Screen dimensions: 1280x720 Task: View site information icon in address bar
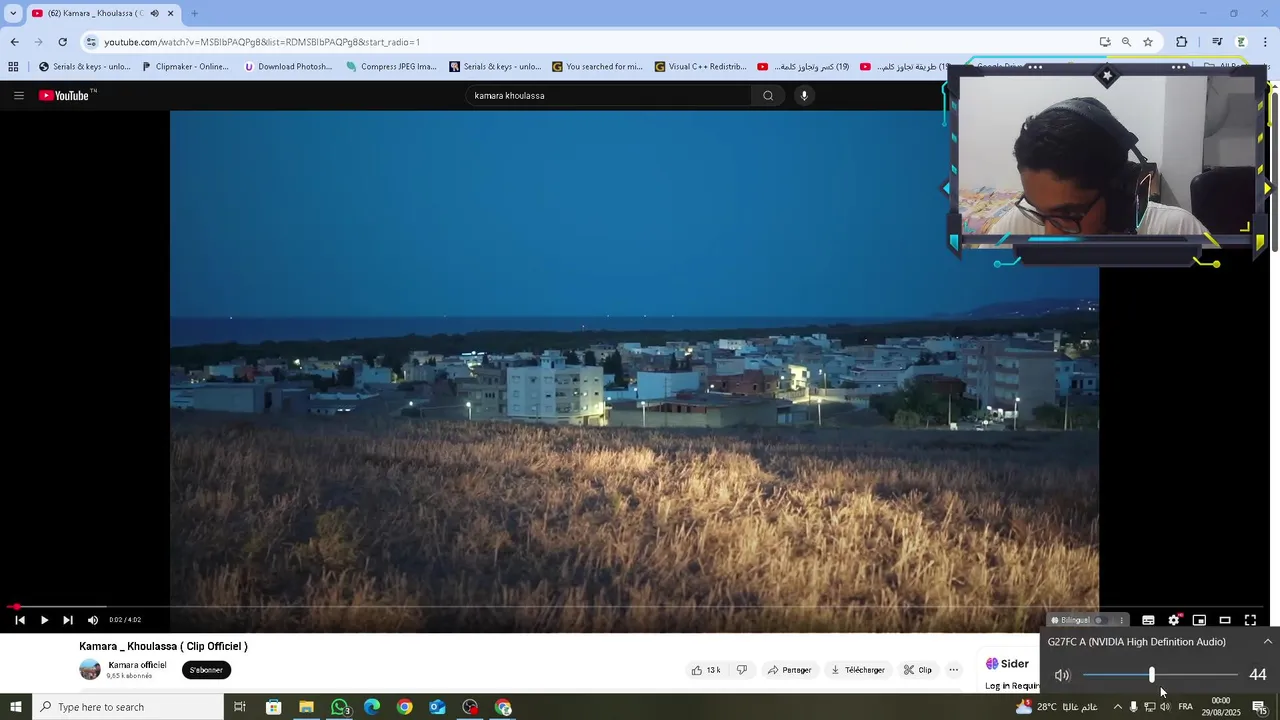[91, 42]
